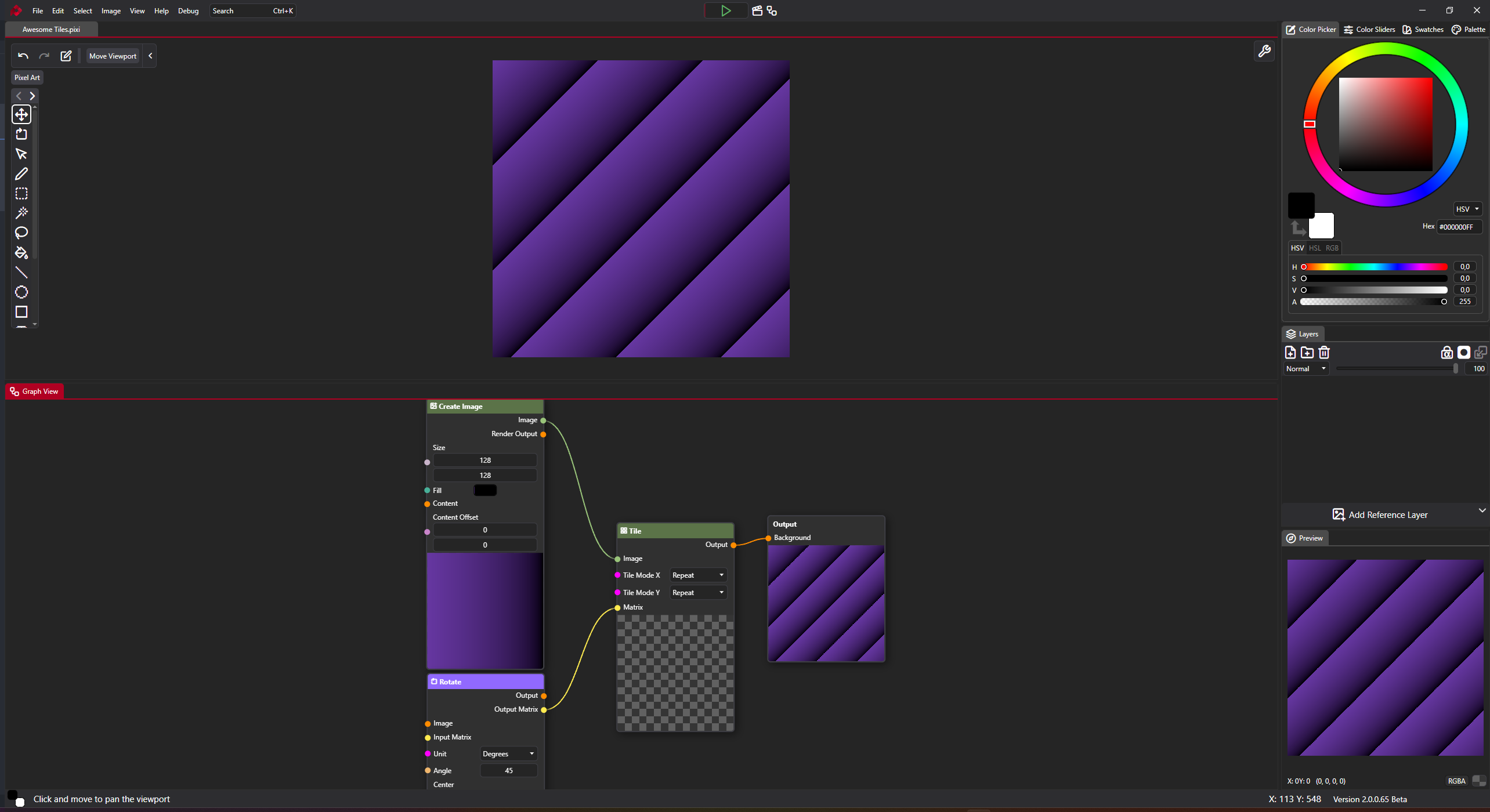
Task: Pick the Flood Fill bucket tool
Action: pyautogui.click(x=21, y=253)
